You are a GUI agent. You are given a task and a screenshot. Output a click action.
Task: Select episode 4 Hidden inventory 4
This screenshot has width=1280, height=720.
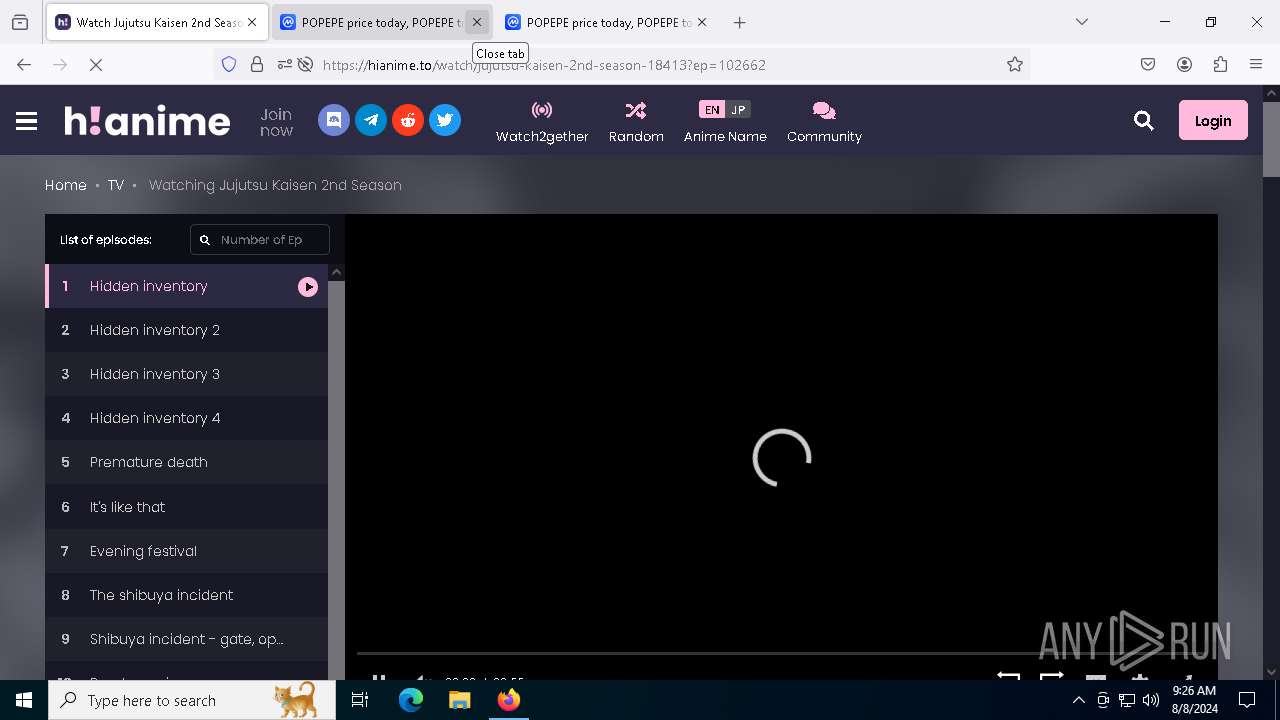(186, 418)
